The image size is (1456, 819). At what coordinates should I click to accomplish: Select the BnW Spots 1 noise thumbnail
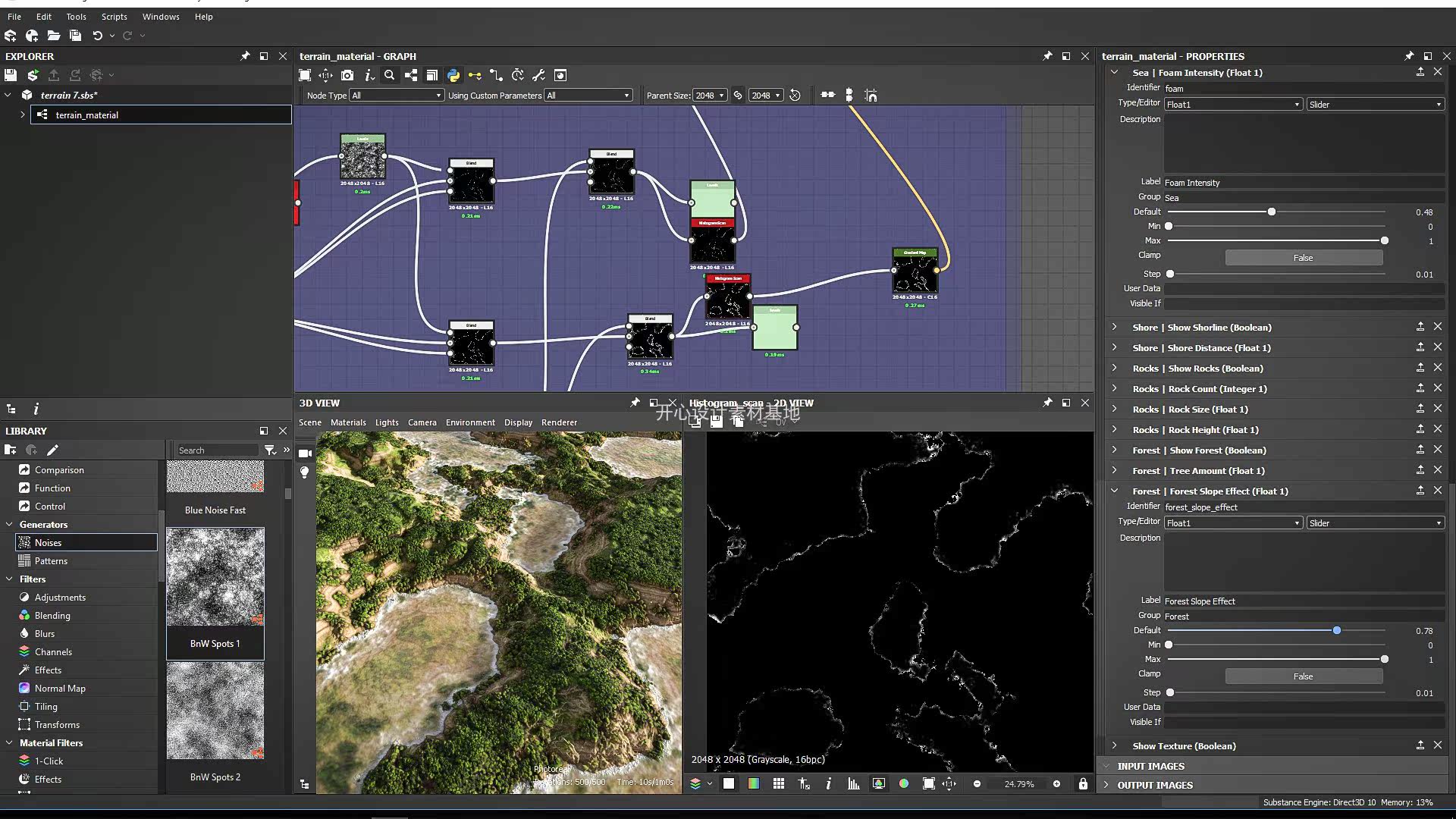215,578
